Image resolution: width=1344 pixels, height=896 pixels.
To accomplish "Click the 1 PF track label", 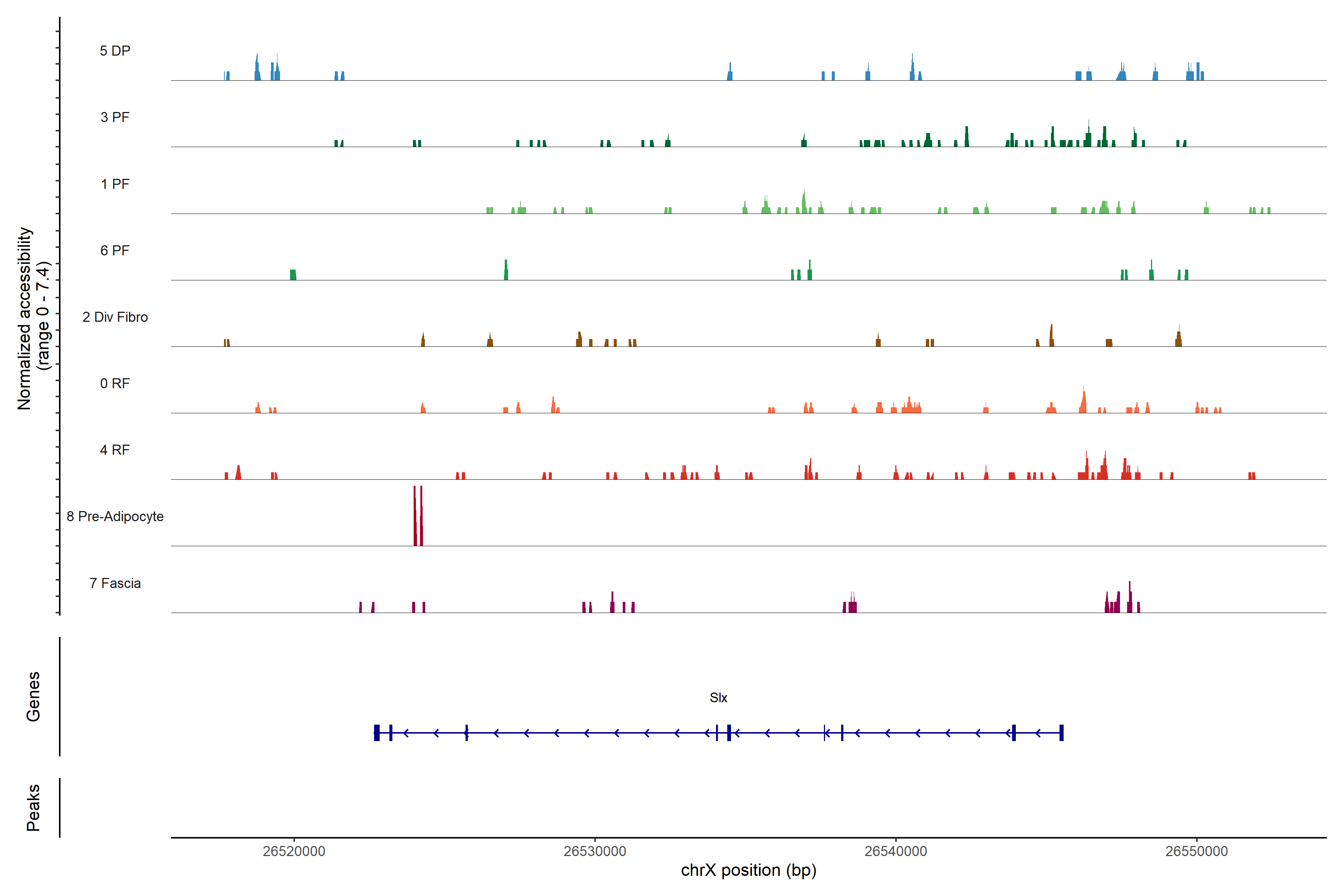I will click(115, 184).
